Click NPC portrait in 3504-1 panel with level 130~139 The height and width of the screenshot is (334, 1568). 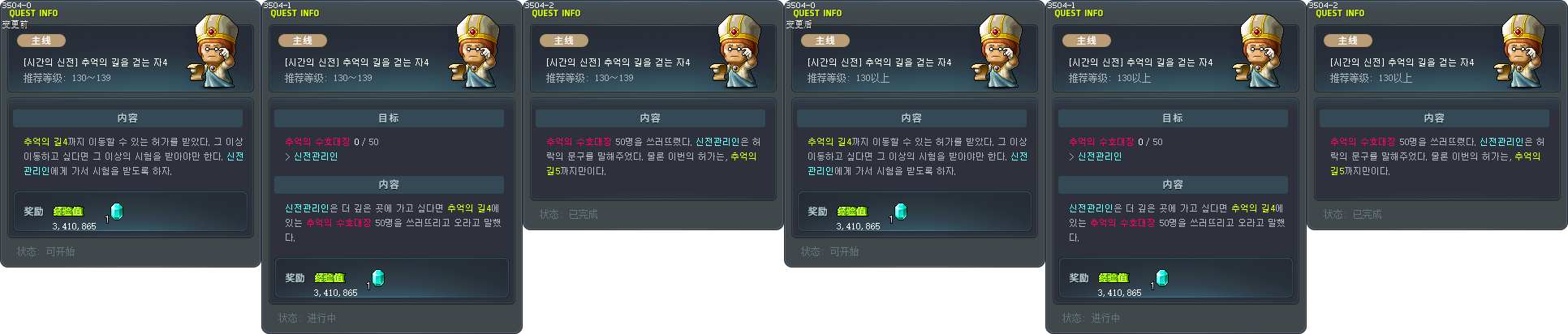click(477, 51)
